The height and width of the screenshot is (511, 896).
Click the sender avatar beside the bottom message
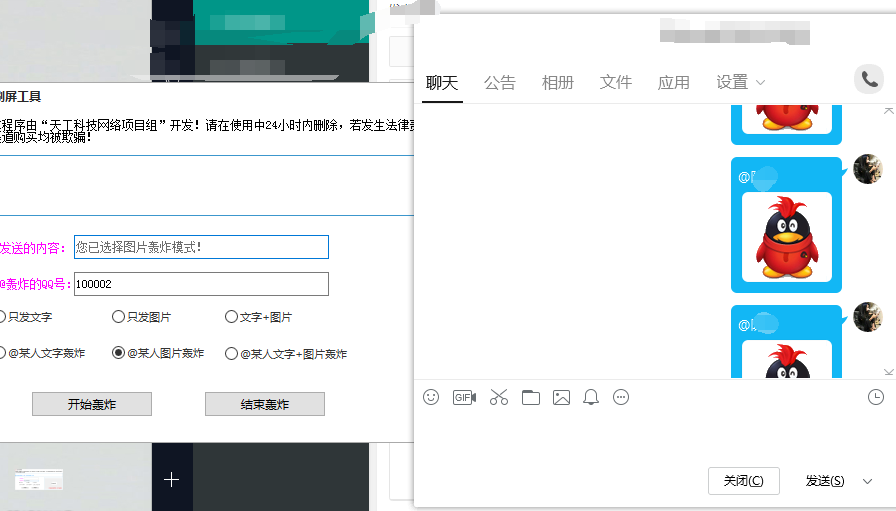click(x=867, y=317)
